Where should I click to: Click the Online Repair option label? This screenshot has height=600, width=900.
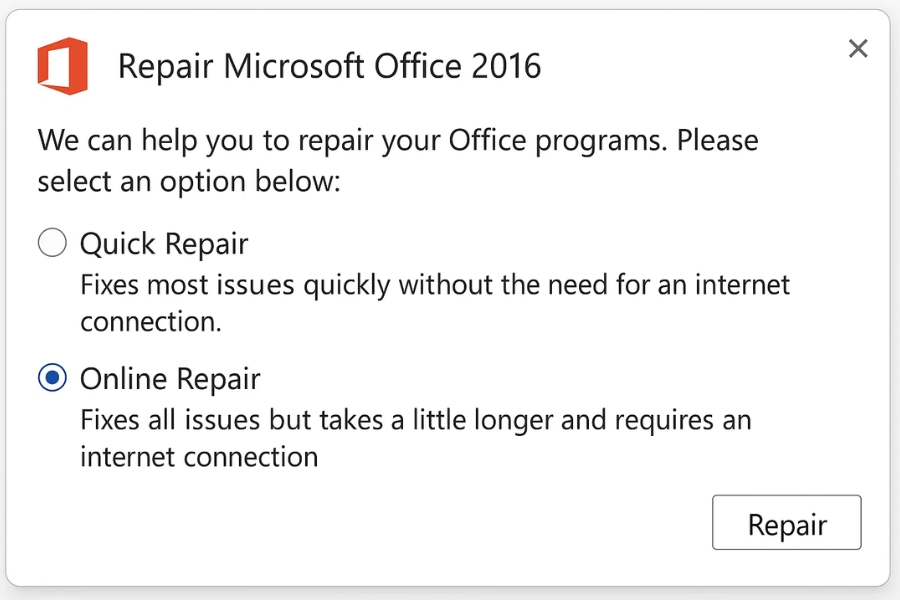pyautogui.click(x=170, y=379)
